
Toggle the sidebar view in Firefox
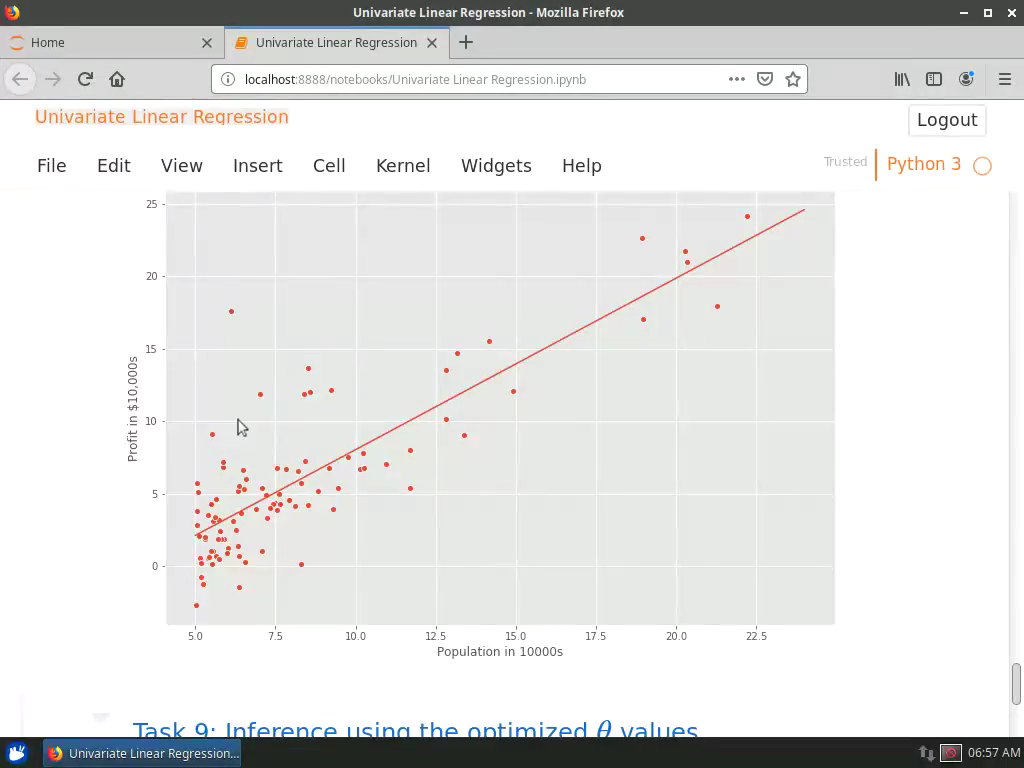click(x=933, y=79)
